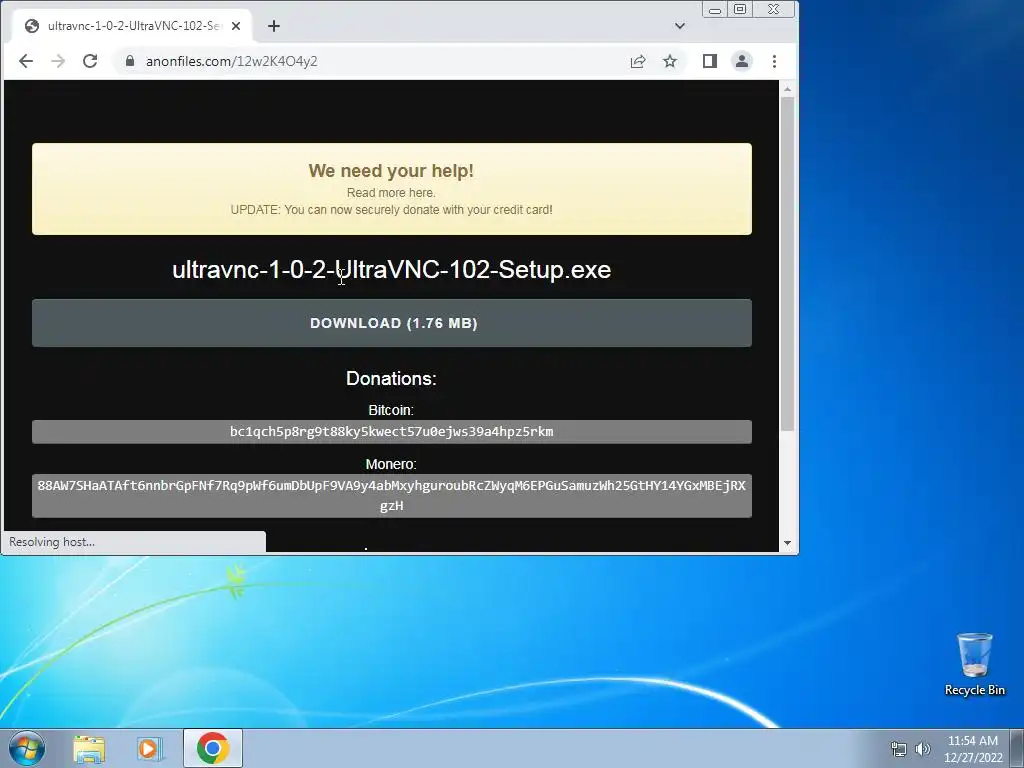Viewport: 1024px width, 768px height.
Task: Select the ultravnc-1-0-2 browser tab
Action: coord(133,26)
